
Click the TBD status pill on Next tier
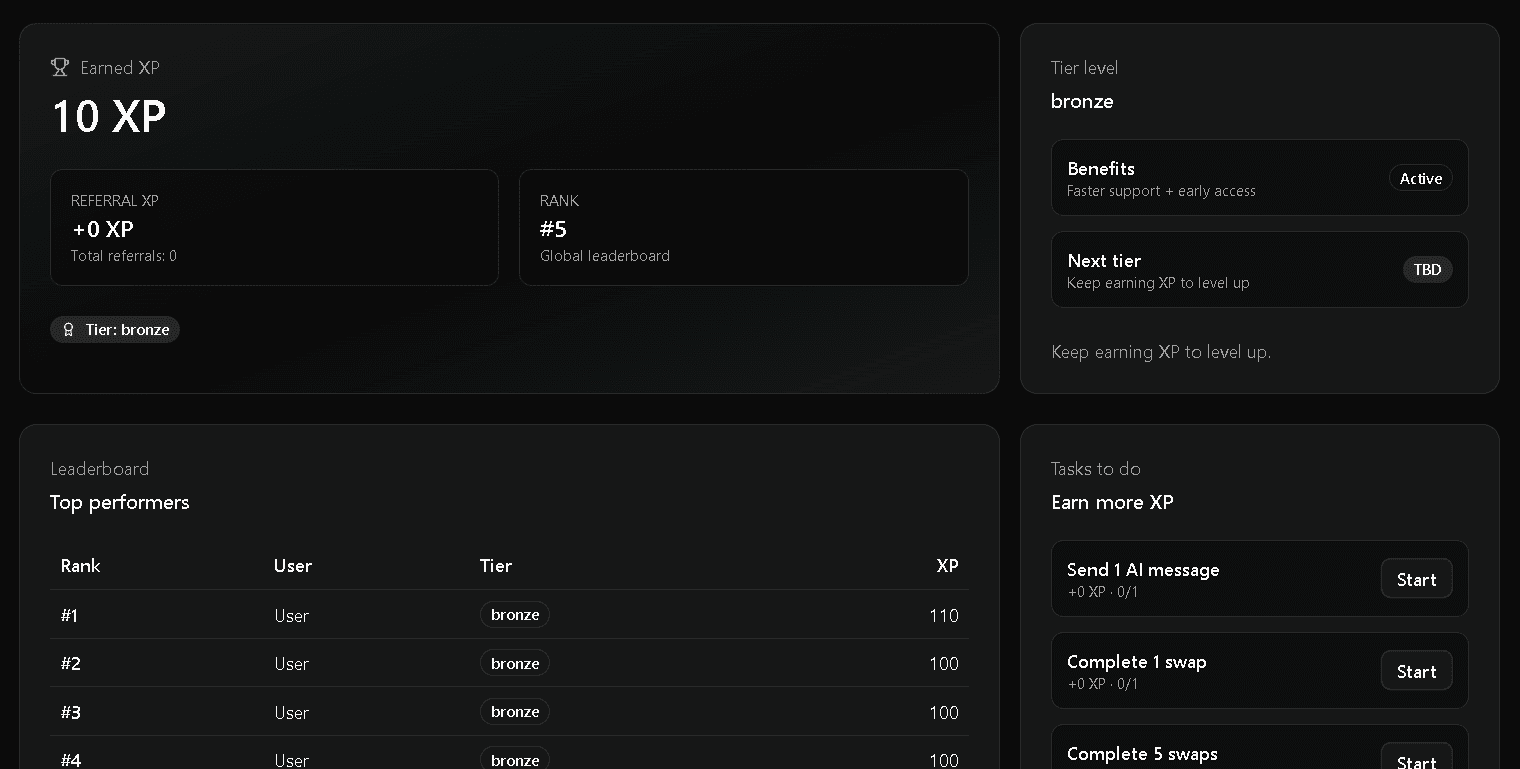click(x=1427, y=269)
